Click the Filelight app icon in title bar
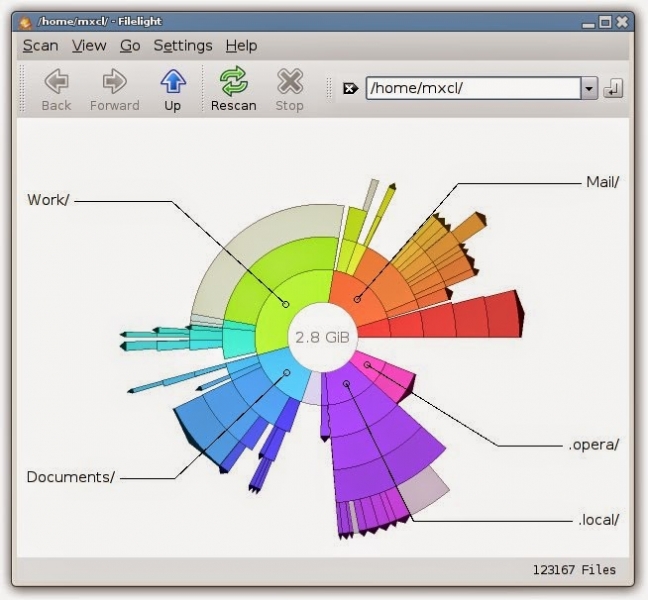648x600 pixels. (x=25, y=22)
